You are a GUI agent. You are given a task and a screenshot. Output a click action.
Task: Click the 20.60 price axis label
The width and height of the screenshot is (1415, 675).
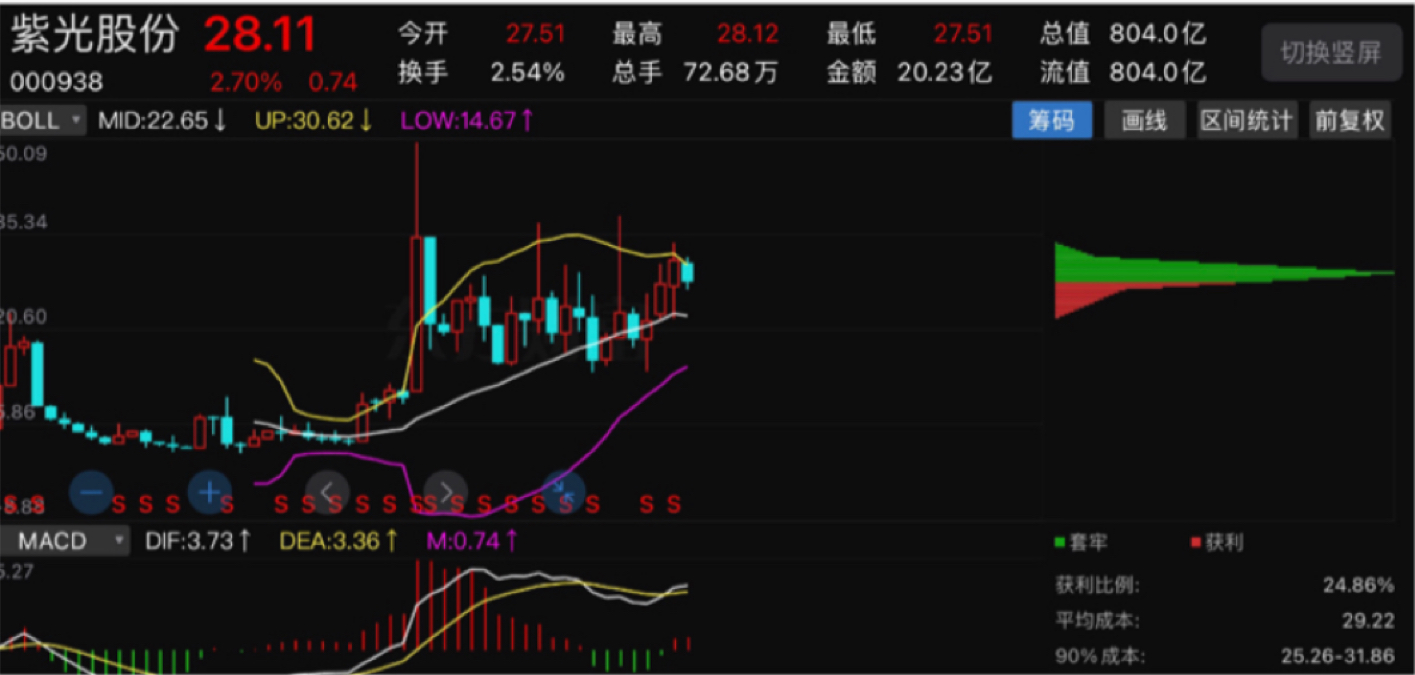coord(24,317)
